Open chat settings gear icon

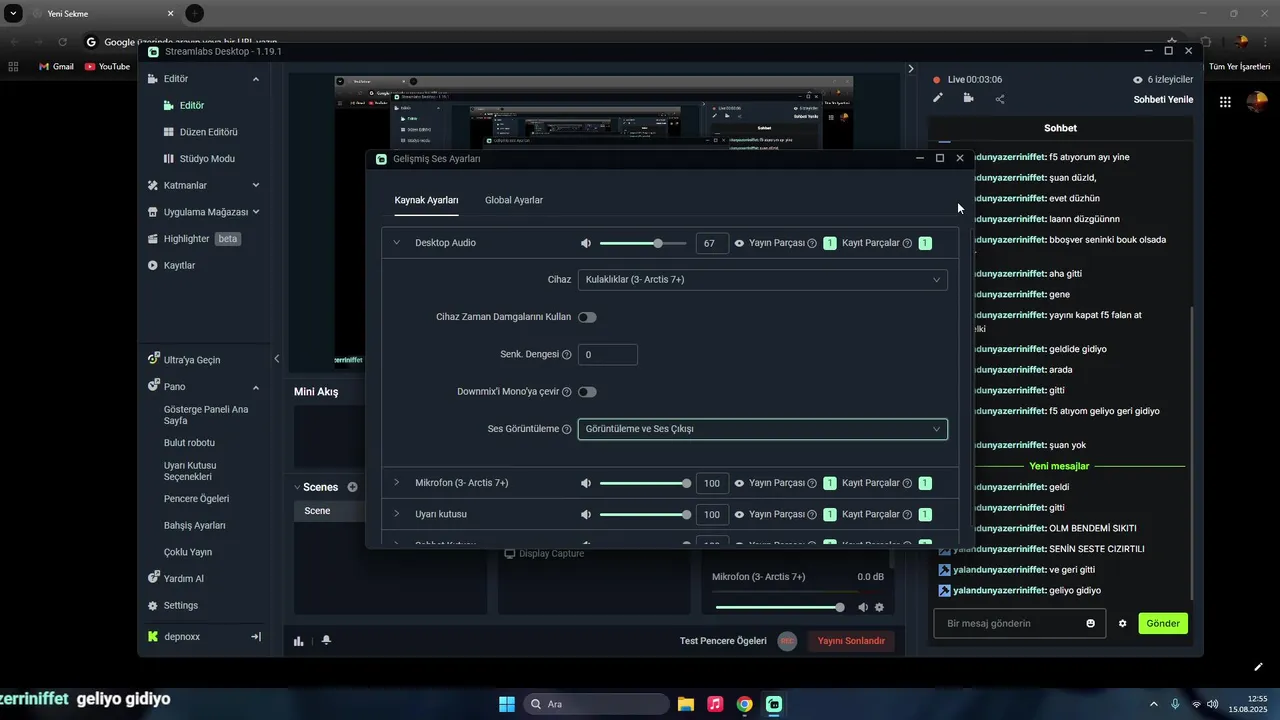(1122, 623)
